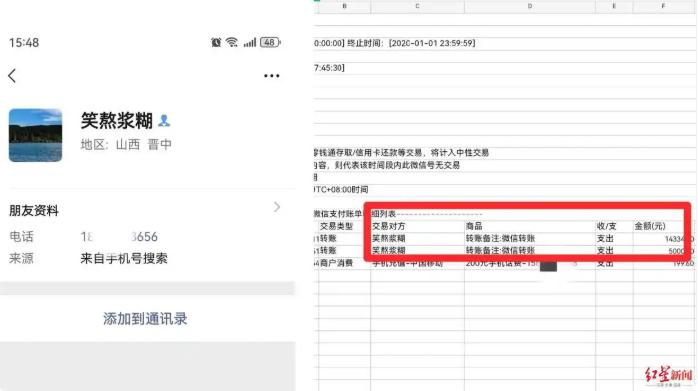Screen dimensions: 698x391
Task: Click the 收/支 header cell
Action: pos(614,226)
